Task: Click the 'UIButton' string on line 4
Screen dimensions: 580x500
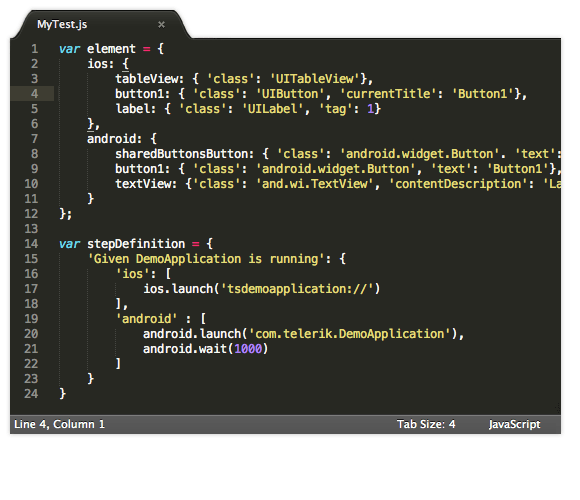Action: point(290,94)
